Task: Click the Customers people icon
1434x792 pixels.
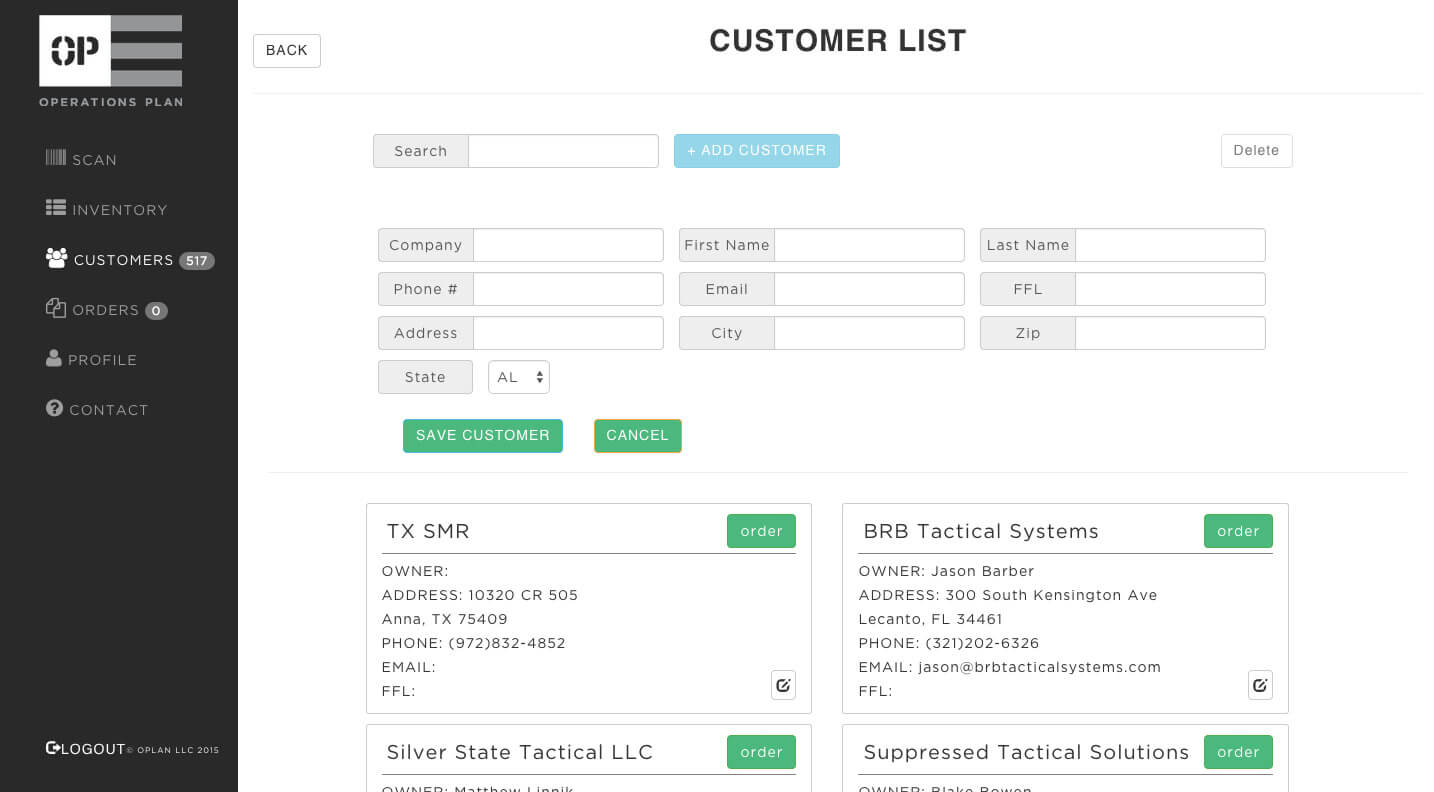Action: [57, 258]
